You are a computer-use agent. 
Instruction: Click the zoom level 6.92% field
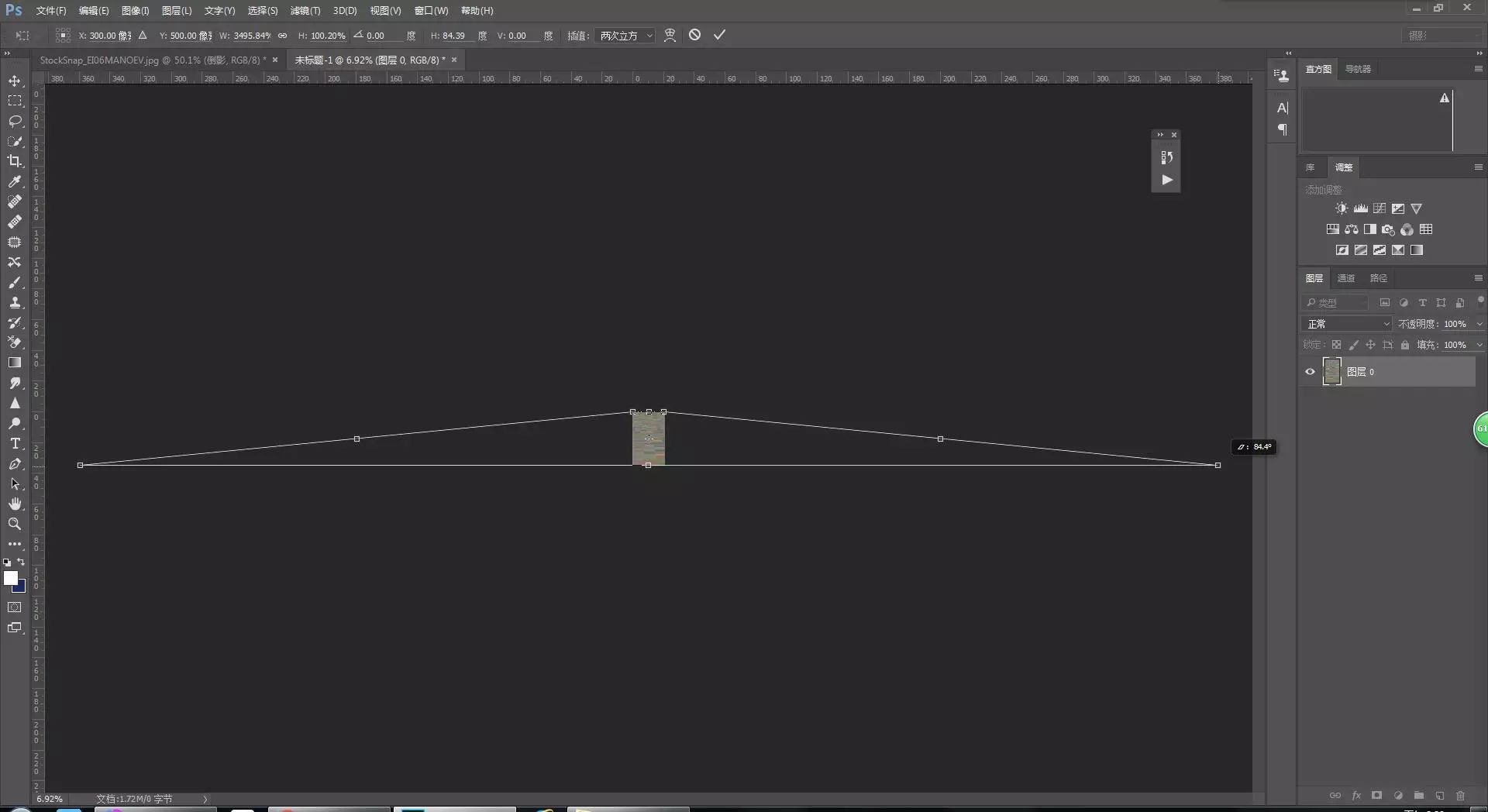click(x=50, y=799)
